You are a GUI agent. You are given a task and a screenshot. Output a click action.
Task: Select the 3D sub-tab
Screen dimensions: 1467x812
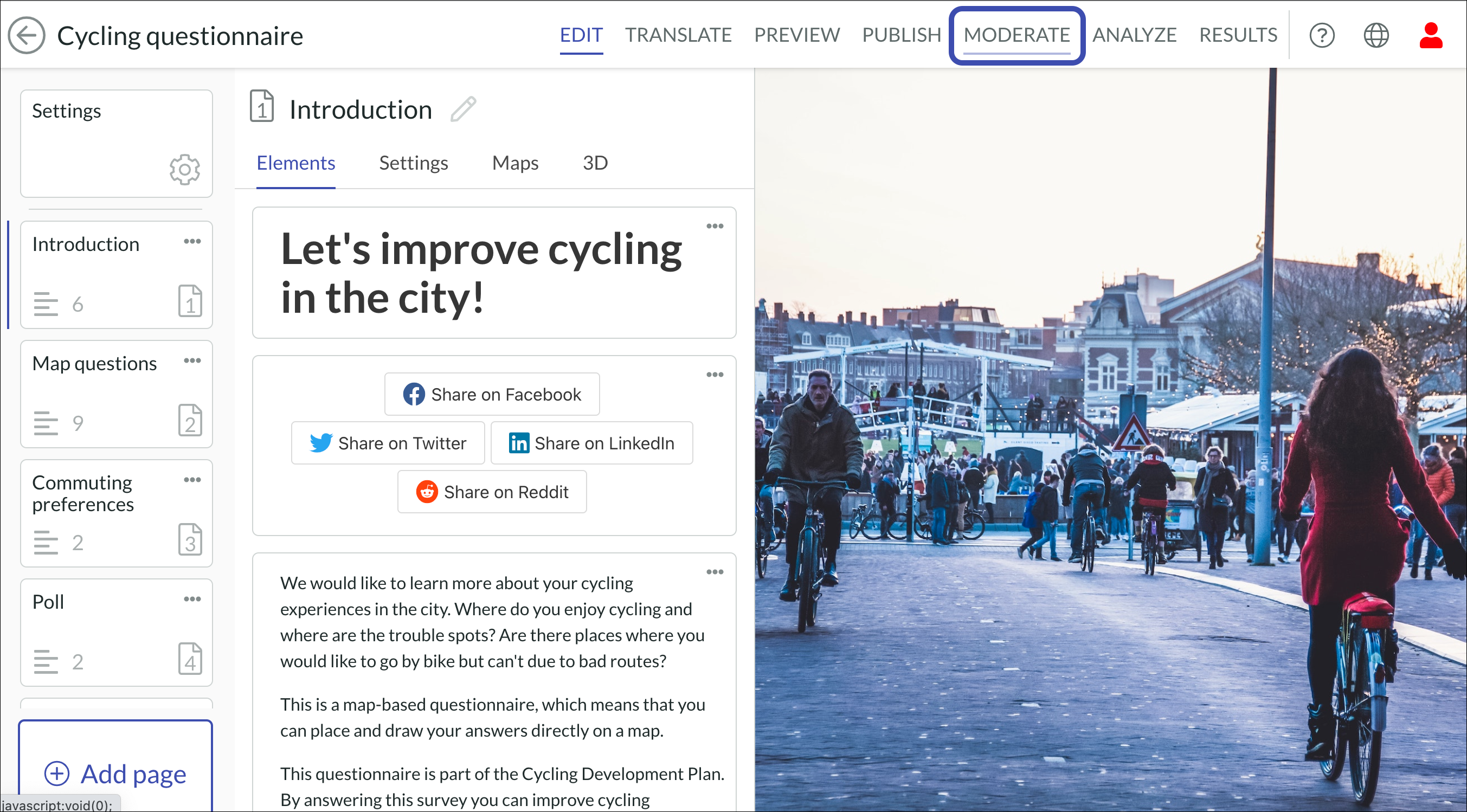(x=595, y=163)
